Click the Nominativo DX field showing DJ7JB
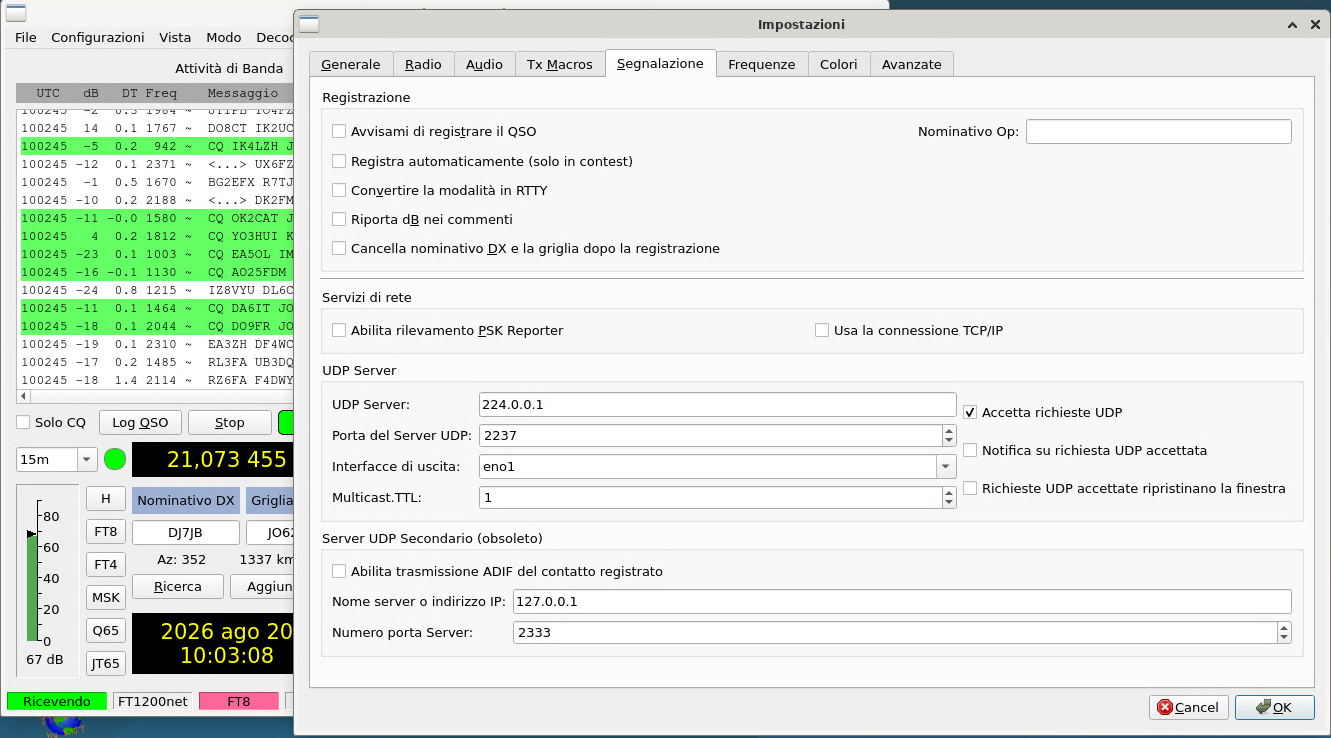The height and width of the screenshot is (738, 1331). pyautogui.click(x=186, y=533)
